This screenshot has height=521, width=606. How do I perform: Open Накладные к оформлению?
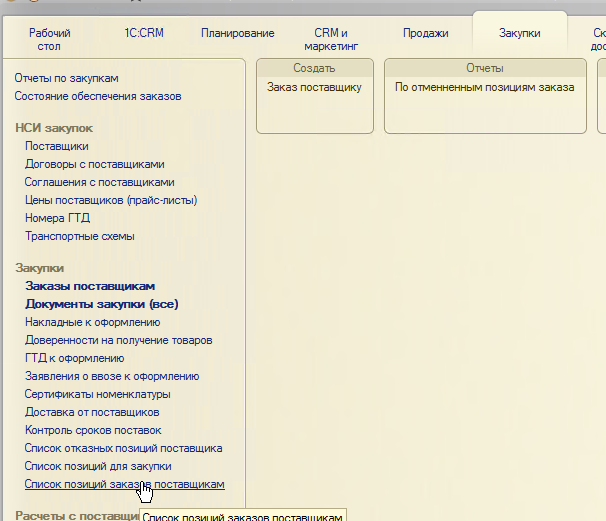tap(92, 322)
